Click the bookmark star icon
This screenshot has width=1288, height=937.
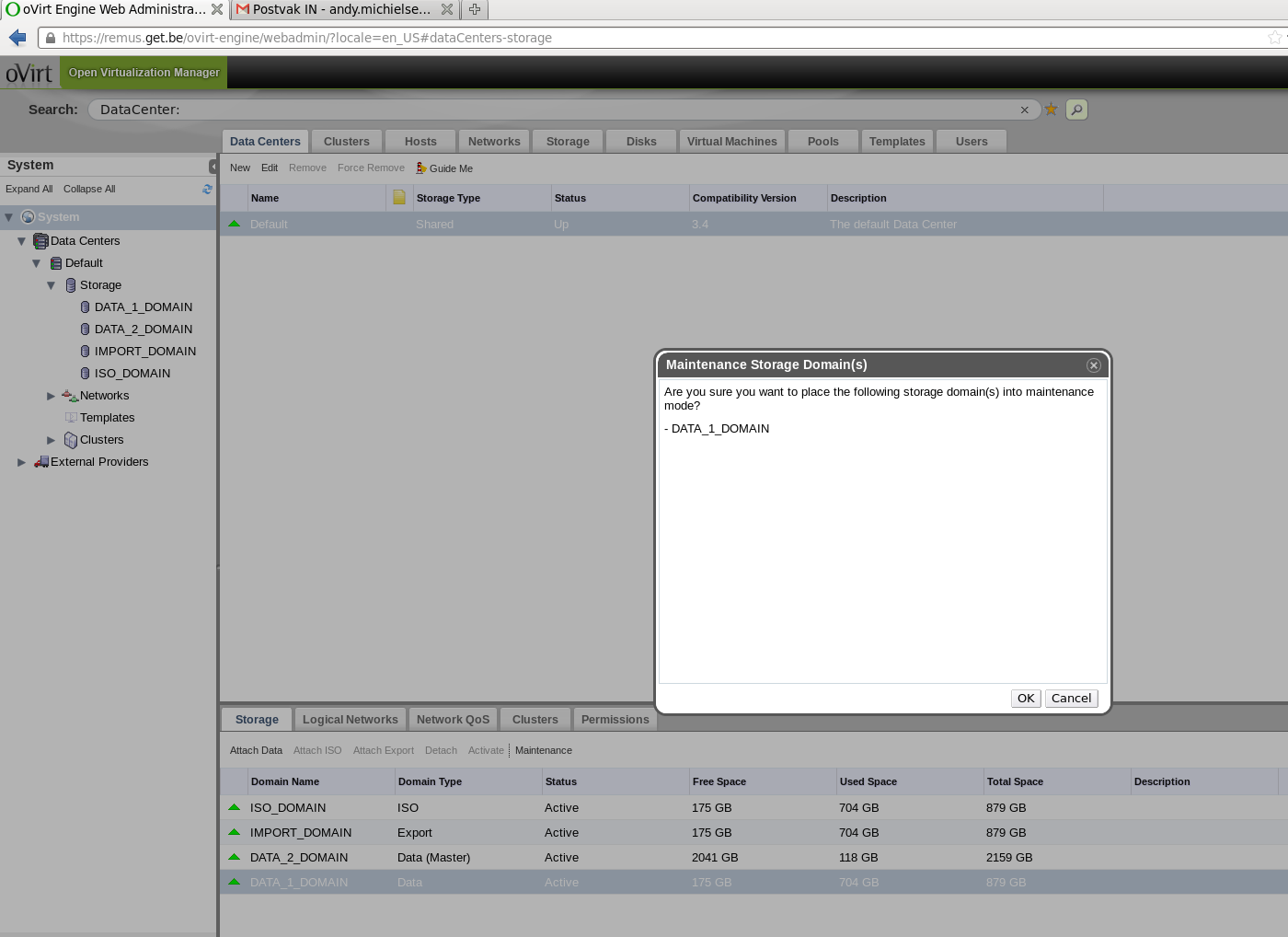coord(1051,110)
